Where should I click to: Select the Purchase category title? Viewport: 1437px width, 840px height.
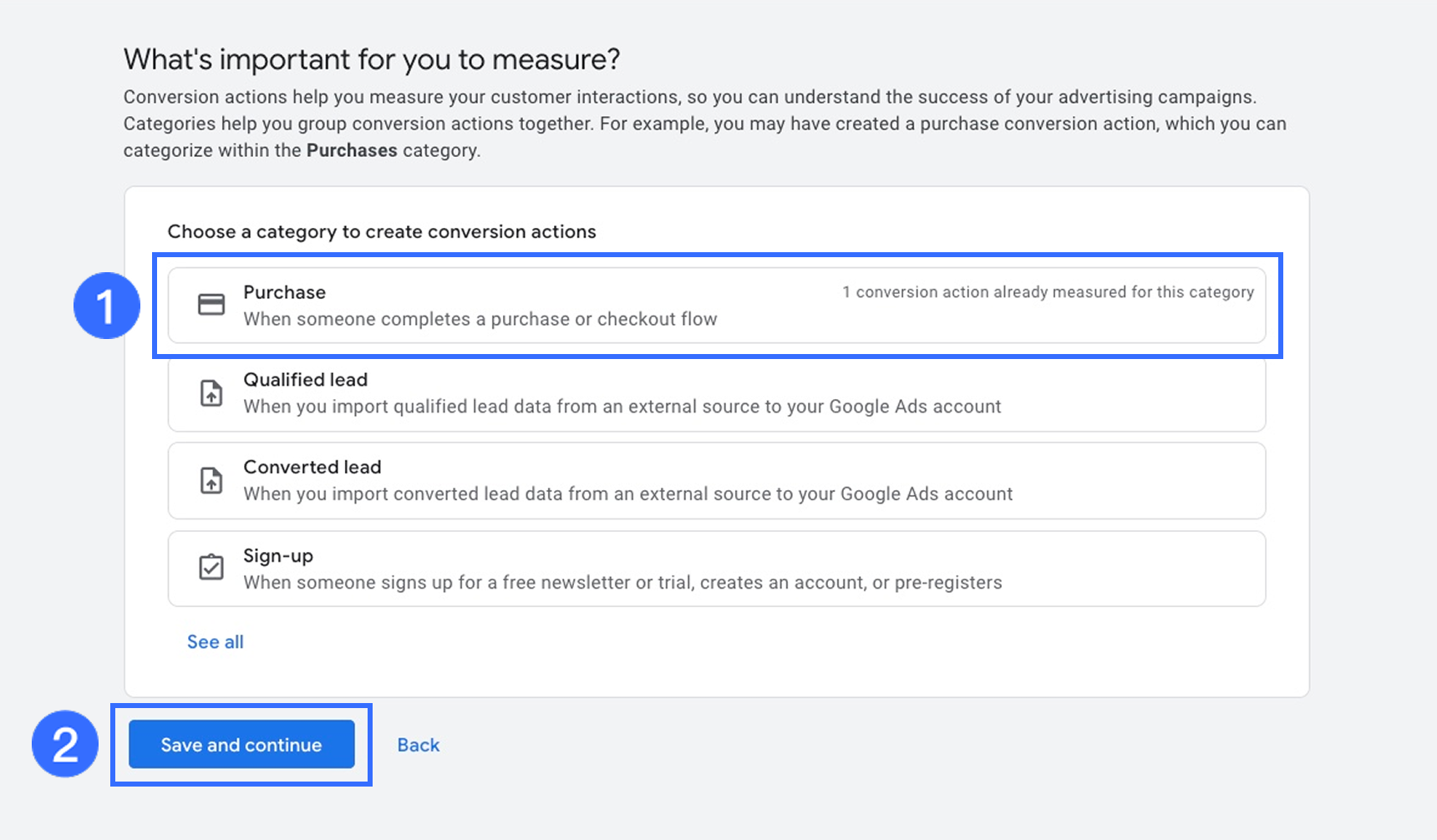(x=284, y=292)
